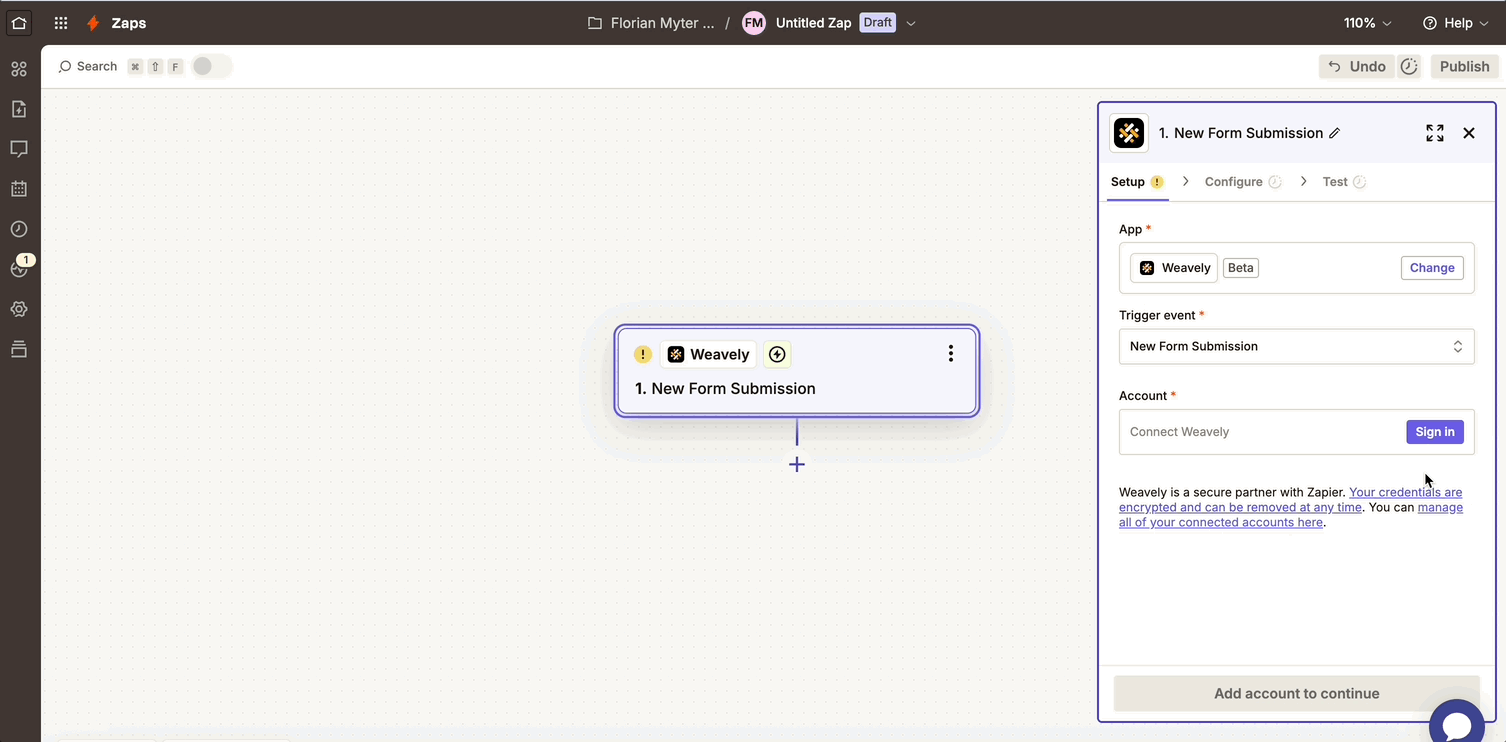Switch to the Test tab

pyautogui.click(x=1344, y=182)
